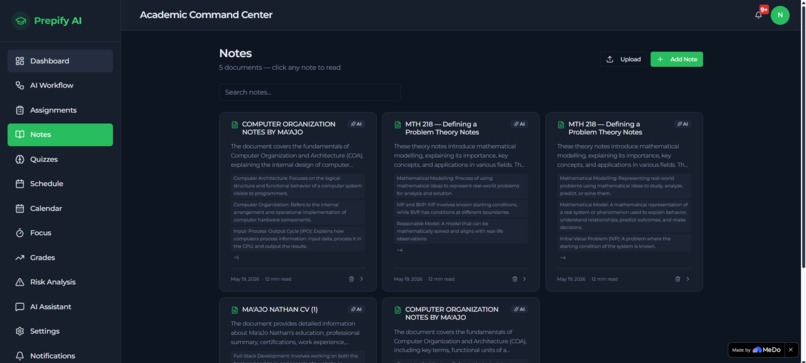Click the 'Computer Architecture' key point row
This screenshot has height=363, width=806.
298,186
